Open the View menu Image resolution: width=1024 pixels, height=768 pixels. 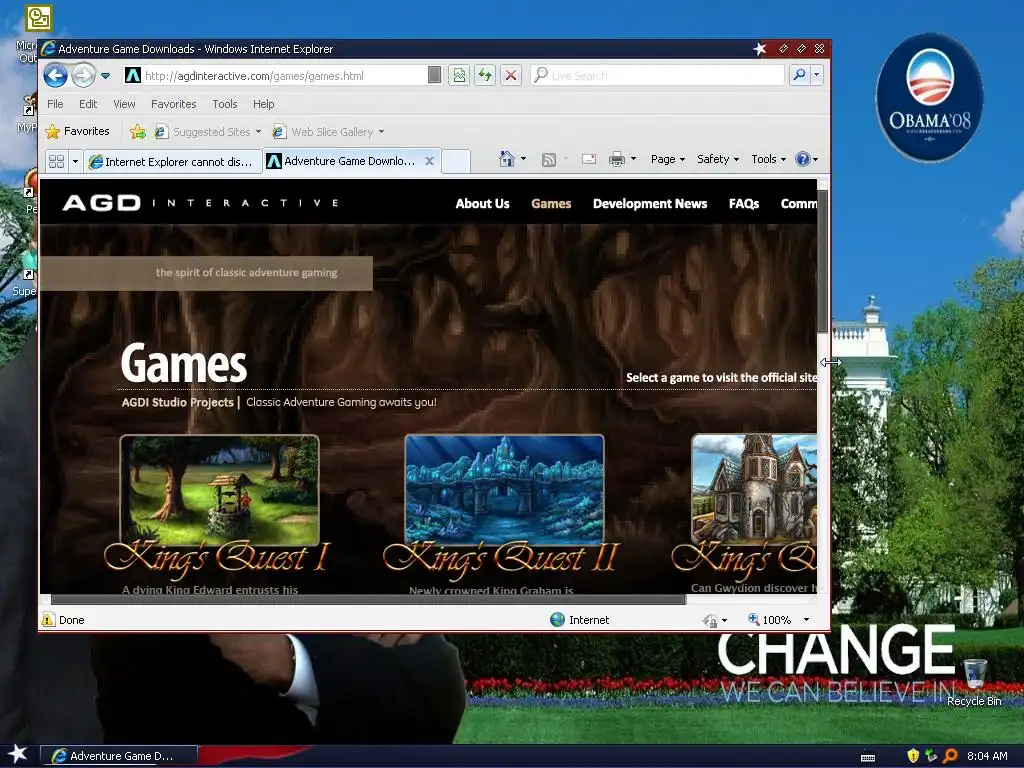(124, 104)
